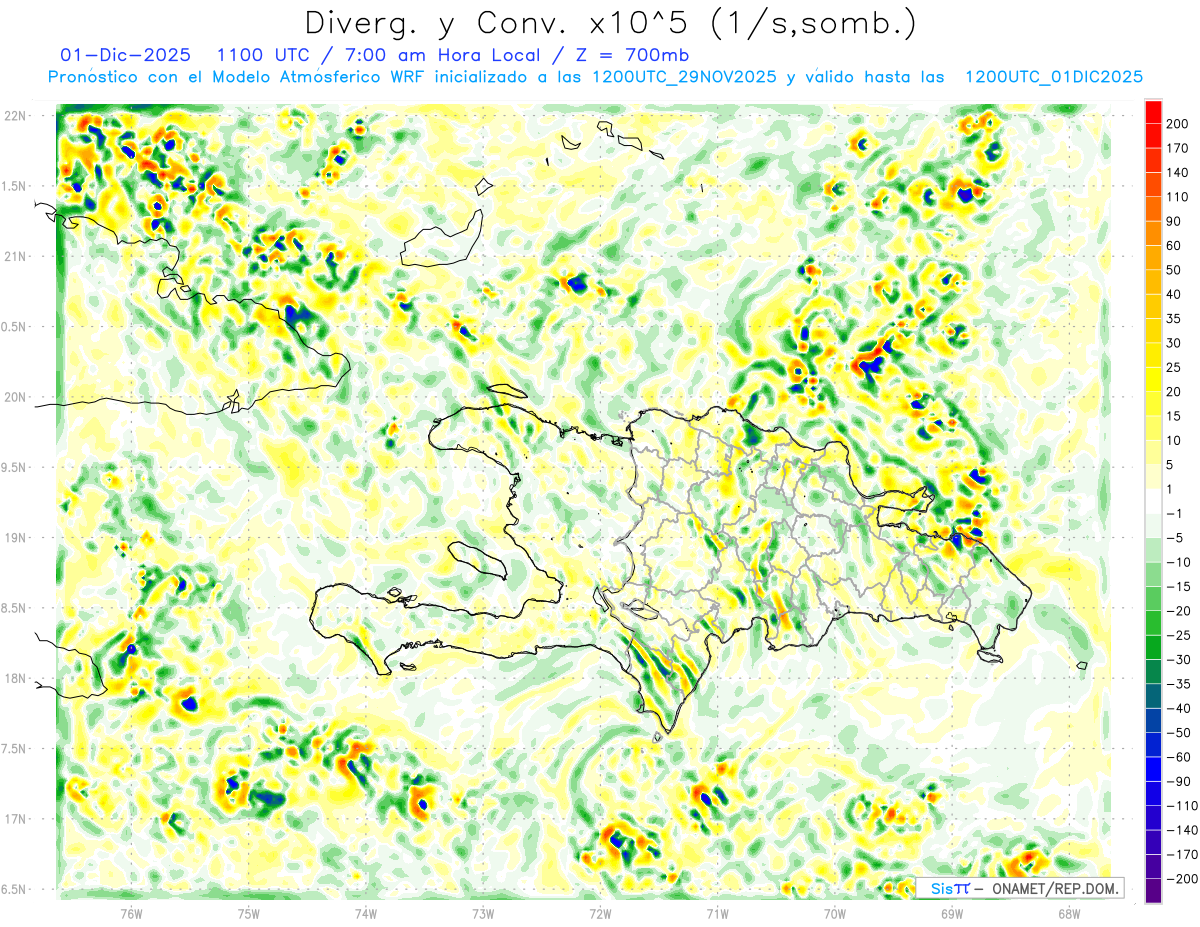
Task: Click the '21N' latitude label
Action: [x=15, y=256]
